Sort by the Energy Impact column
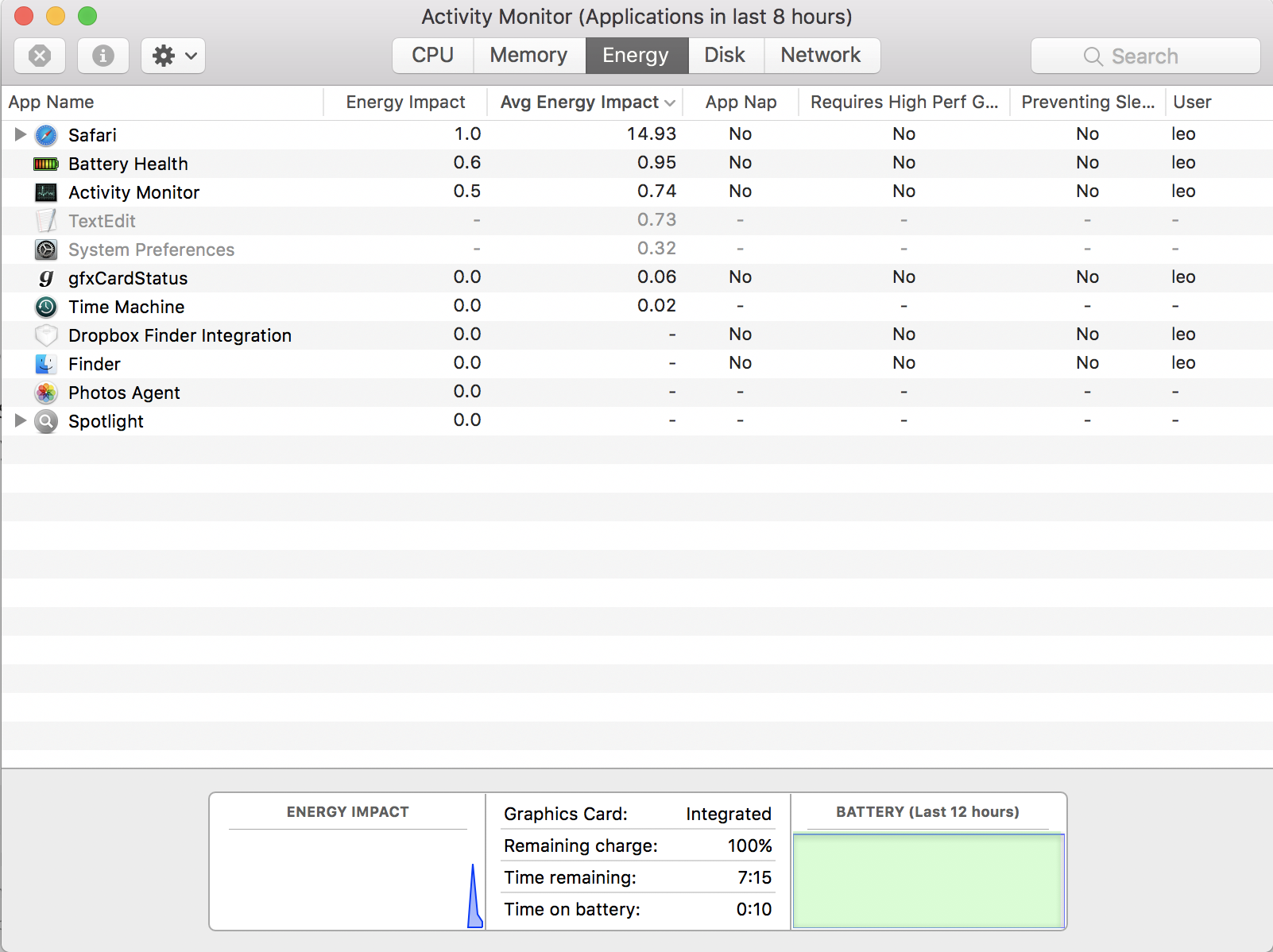The height and width of the screenshot is (952, 1273). tap(406, 103)
